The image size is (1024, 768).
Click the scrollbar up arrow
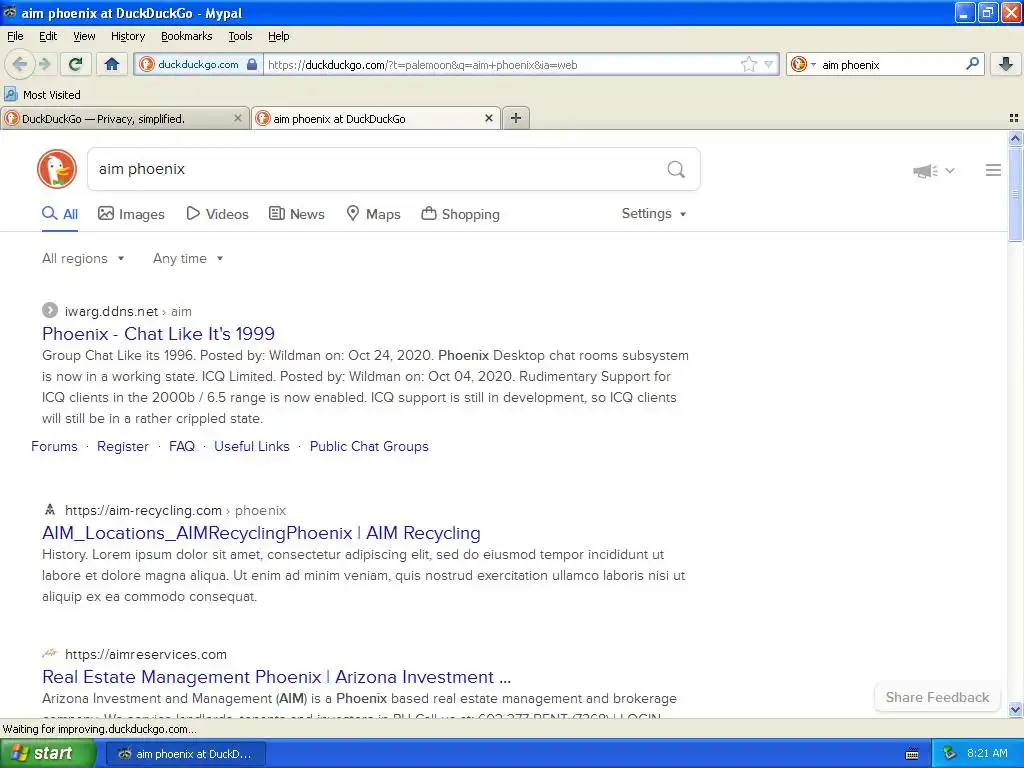(1015, 138)
